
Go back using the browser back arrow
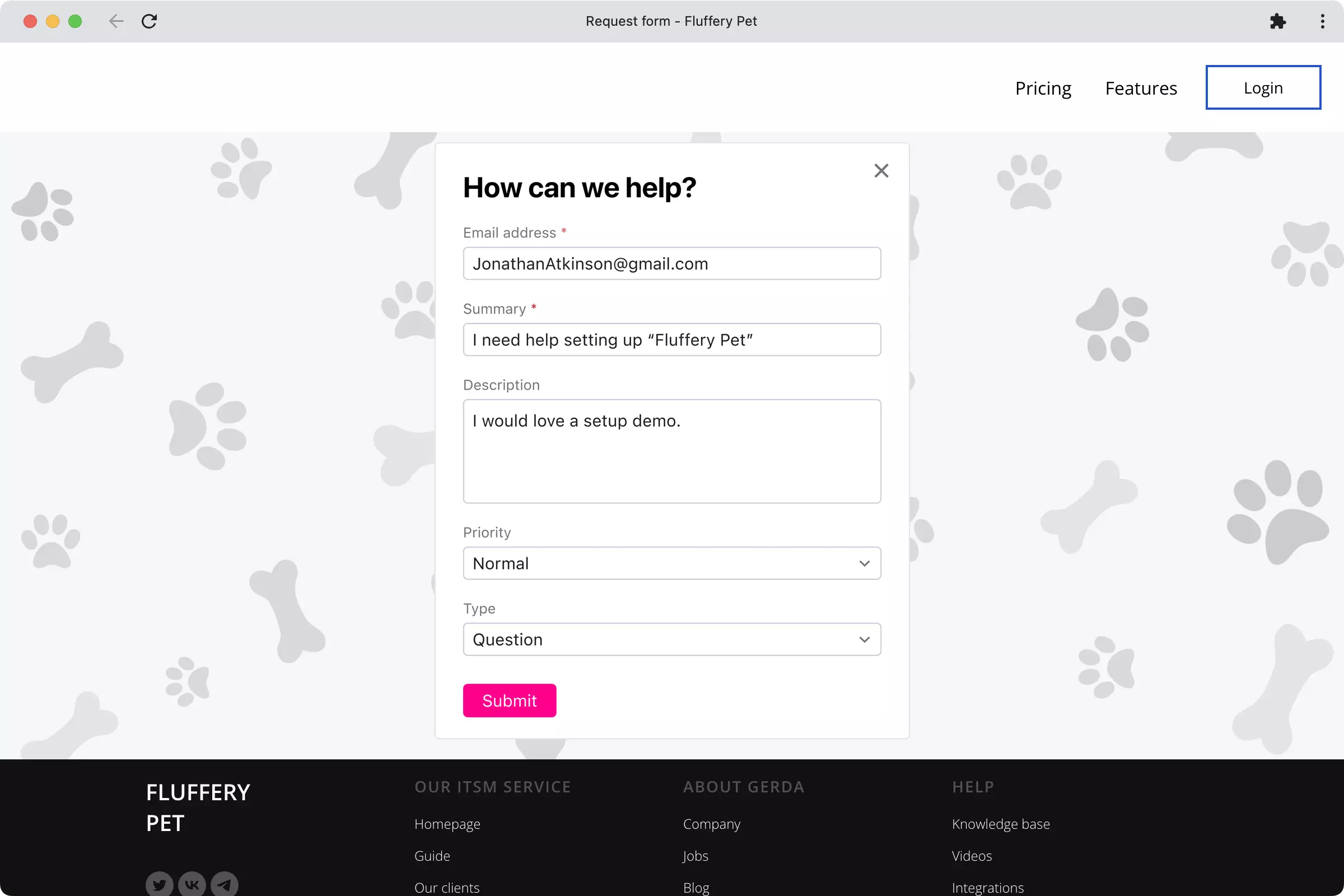click(115, 21)
